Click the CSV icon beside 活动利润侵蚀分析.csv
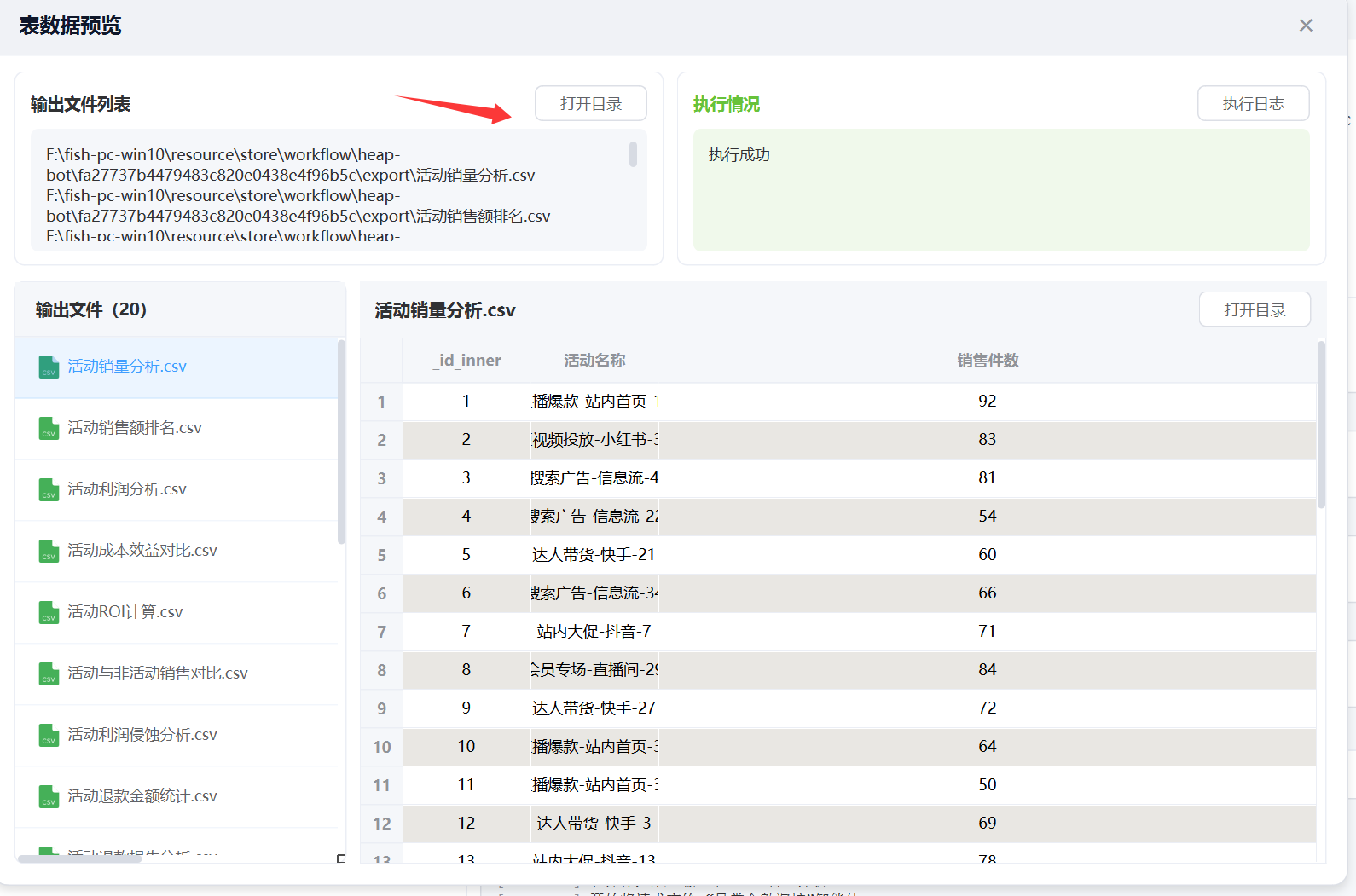This screenshot has width=1356, height=896. click(49, 735)
